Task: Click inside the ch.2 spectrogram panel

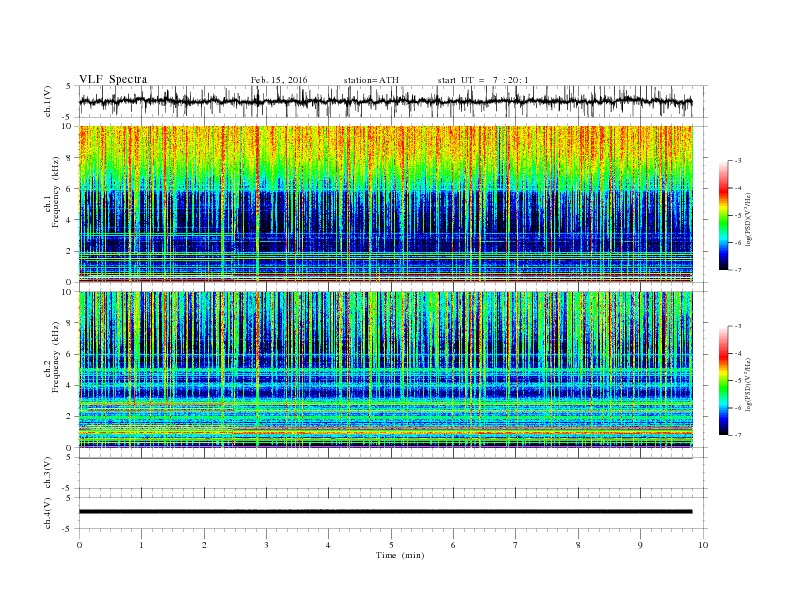Action: pos(386,370)
